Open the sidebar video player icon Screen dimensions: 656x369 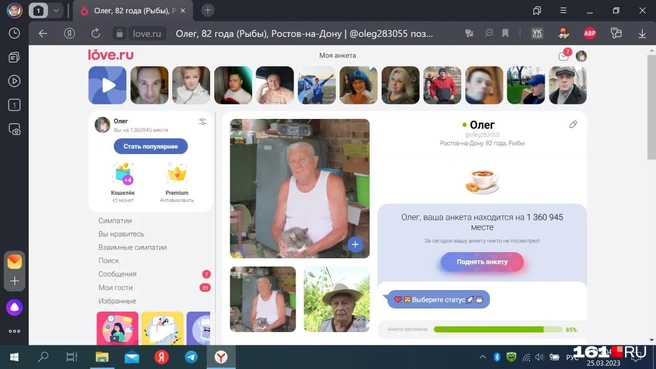14,81
